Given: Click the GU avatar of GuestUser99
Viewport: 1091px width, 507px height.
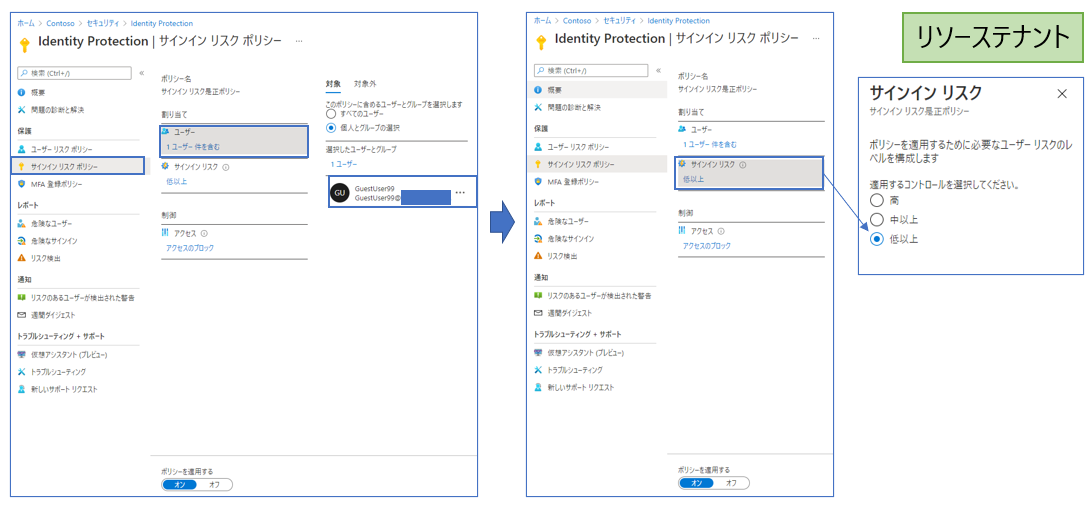Looking at the screenshot, I should 340,193.
